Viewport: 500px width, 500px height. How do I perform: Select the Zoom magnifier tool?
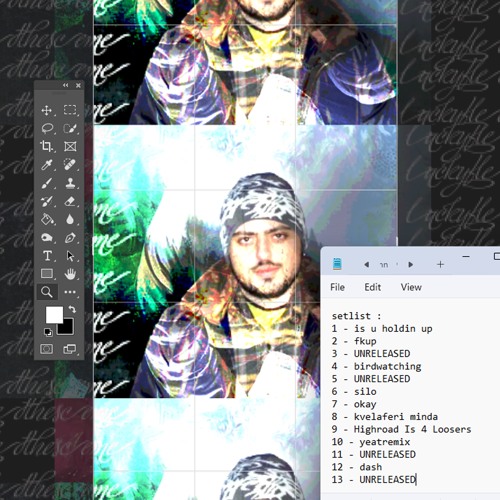pos(47,292)
